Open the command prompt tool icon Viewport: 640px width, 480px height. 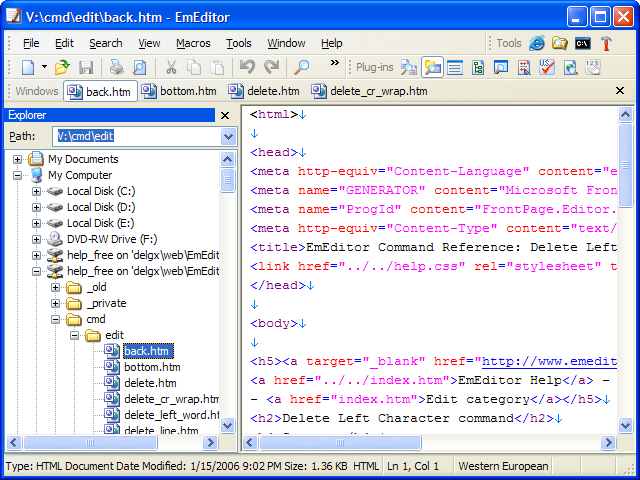[582, 43]
